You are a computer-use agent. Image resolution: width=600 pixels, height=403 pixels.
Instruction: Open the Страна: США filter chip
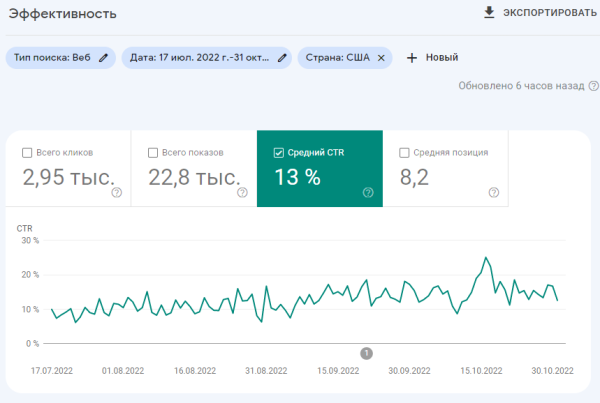point(337,58)
